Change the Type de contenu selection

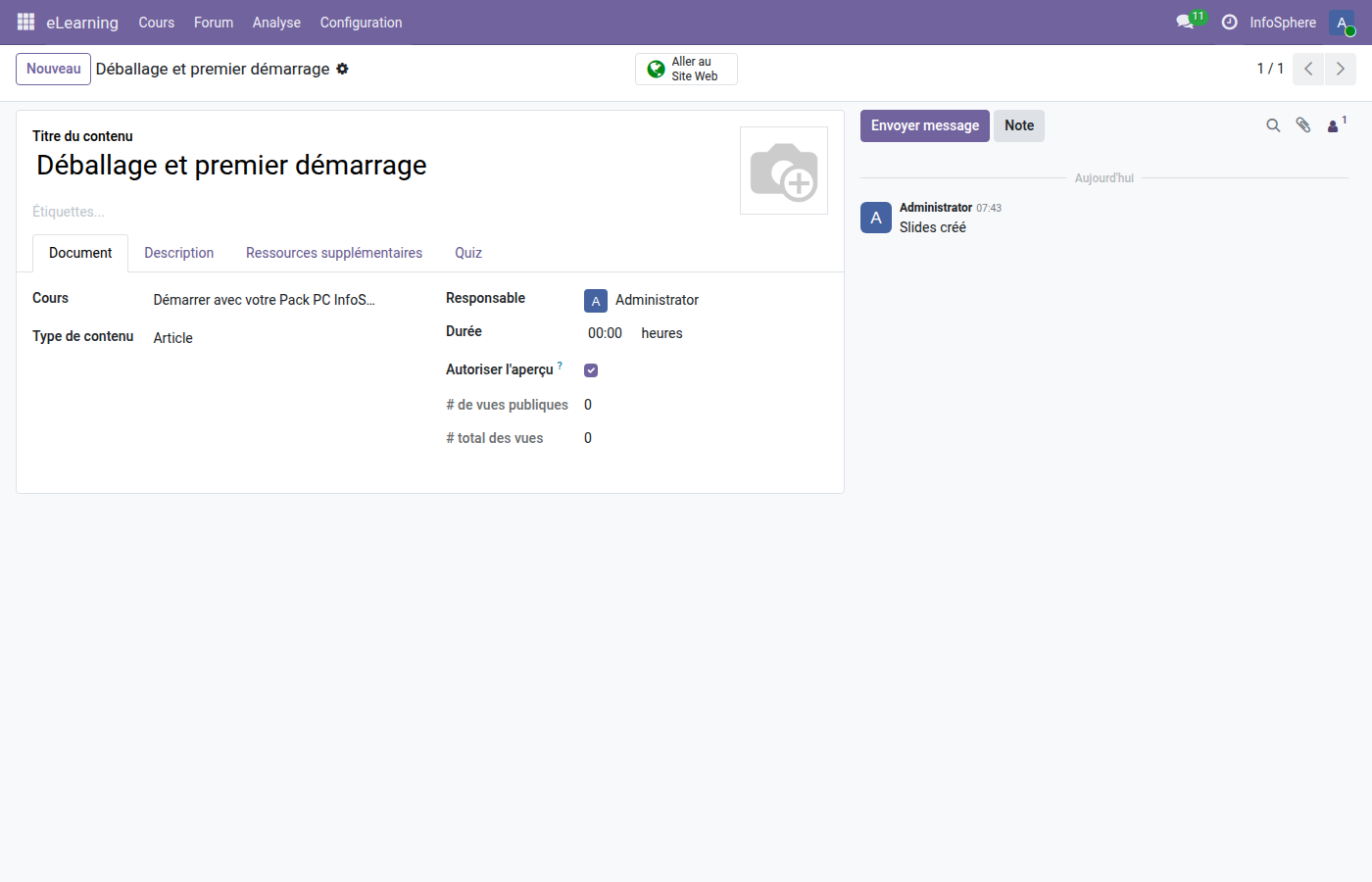172,337
